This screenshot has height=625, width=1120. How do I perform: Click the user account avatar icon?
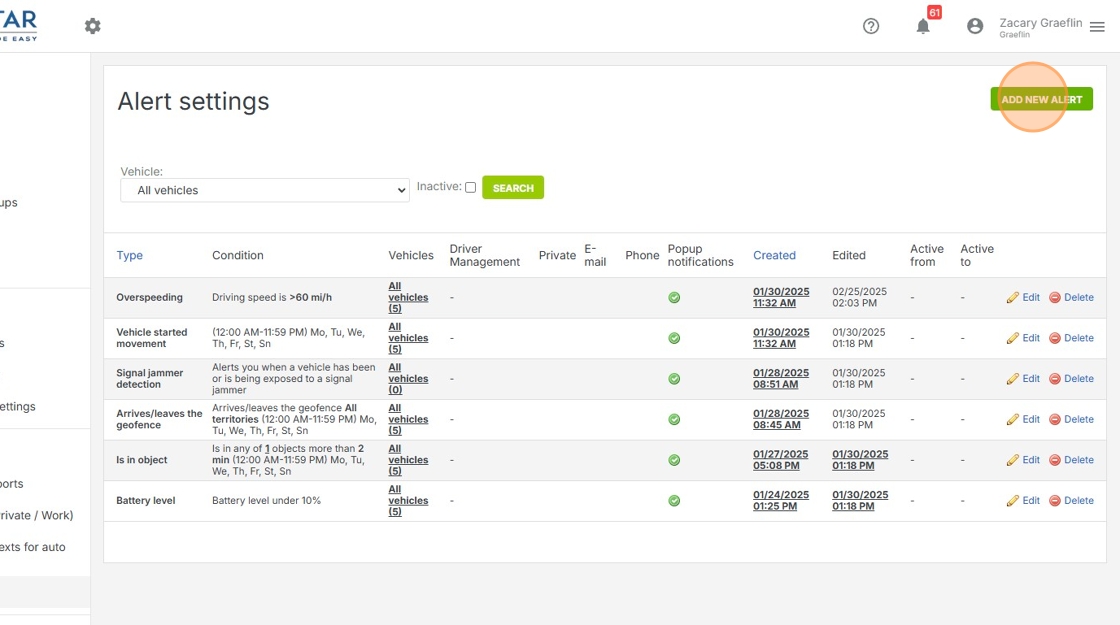pos(975,26)
